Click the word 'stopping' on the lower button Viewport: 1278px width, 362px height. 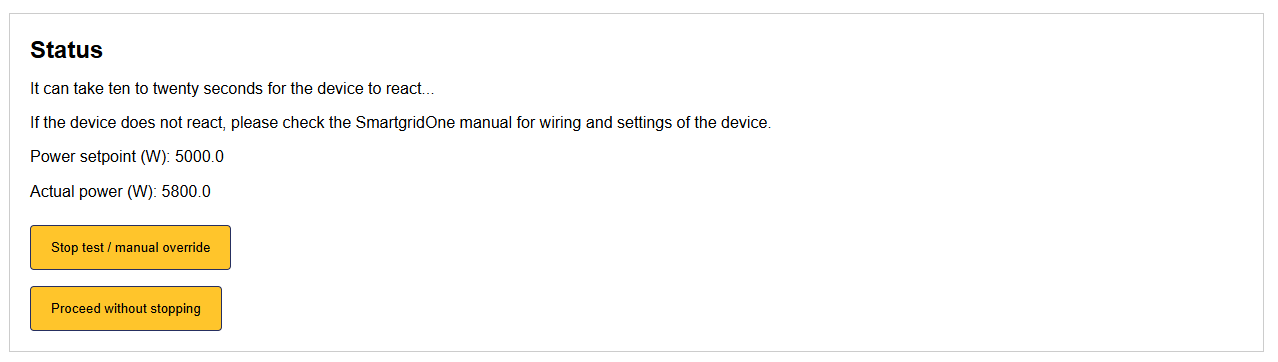175,309
